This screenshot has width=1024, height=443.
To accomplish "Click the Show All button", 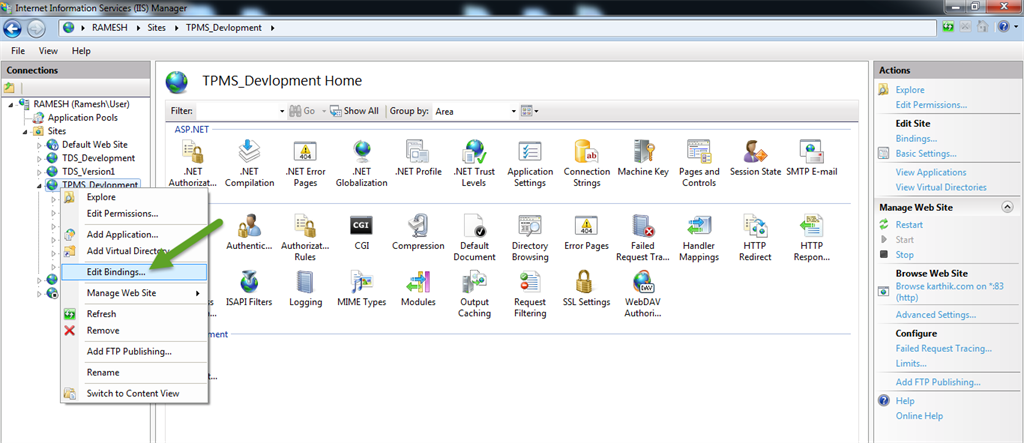I will (x=355, y=111).
